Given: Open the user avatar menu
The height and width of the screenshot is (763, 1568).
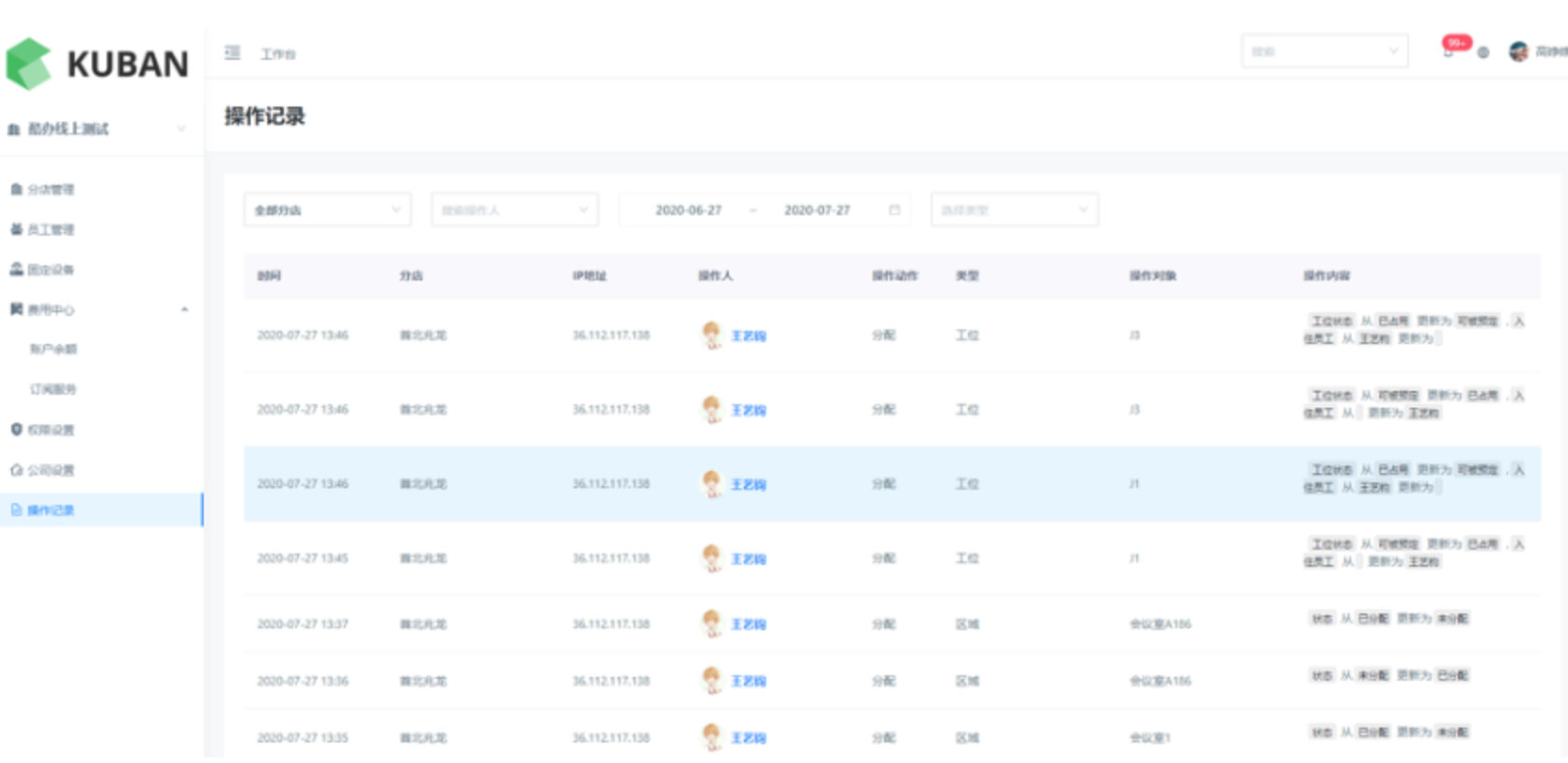Looking at the screenshot, I should 1518,51.
